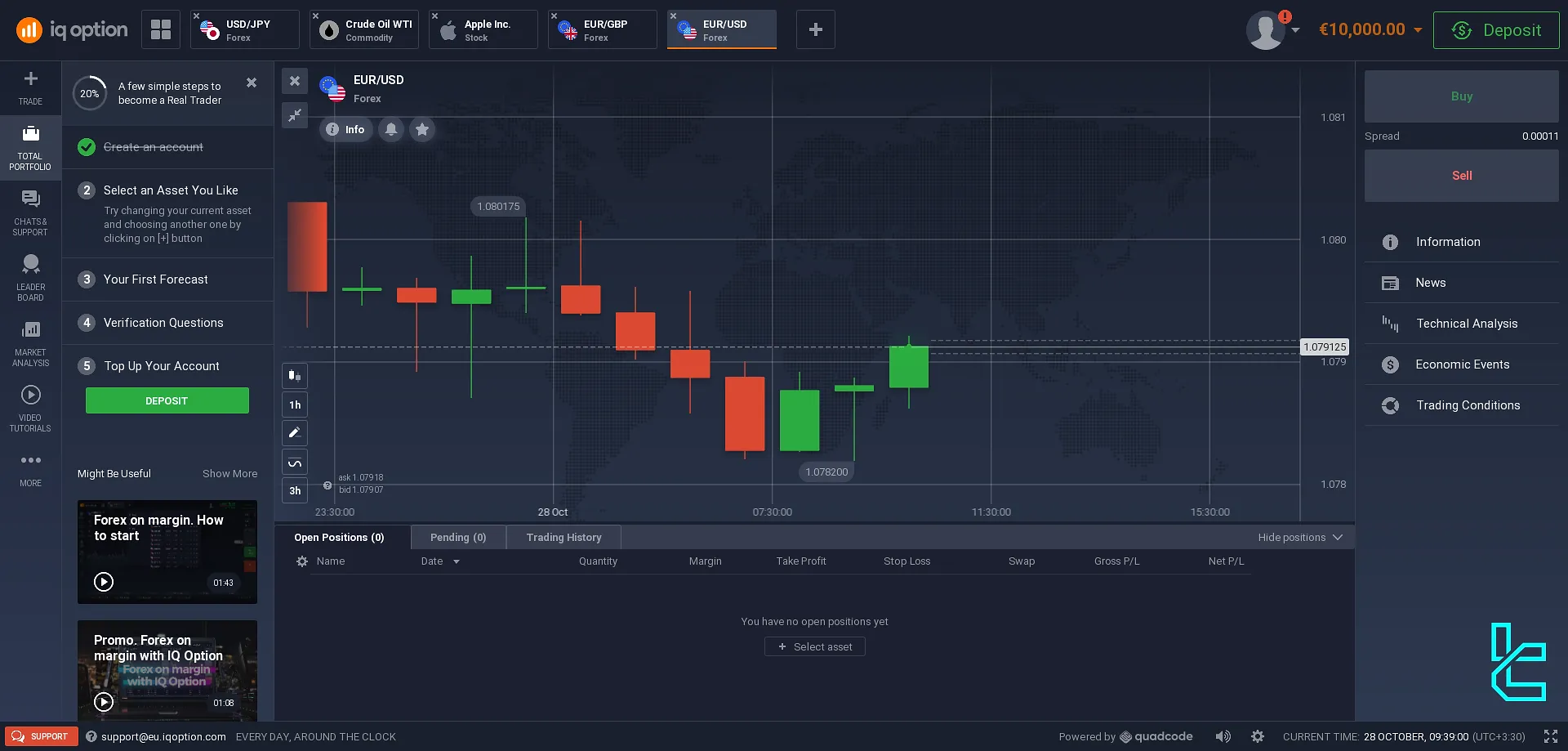Open positions table settings gear
Image resolution: width=1568 pixels, height=751 pixels.
click(x=302, y=561)
